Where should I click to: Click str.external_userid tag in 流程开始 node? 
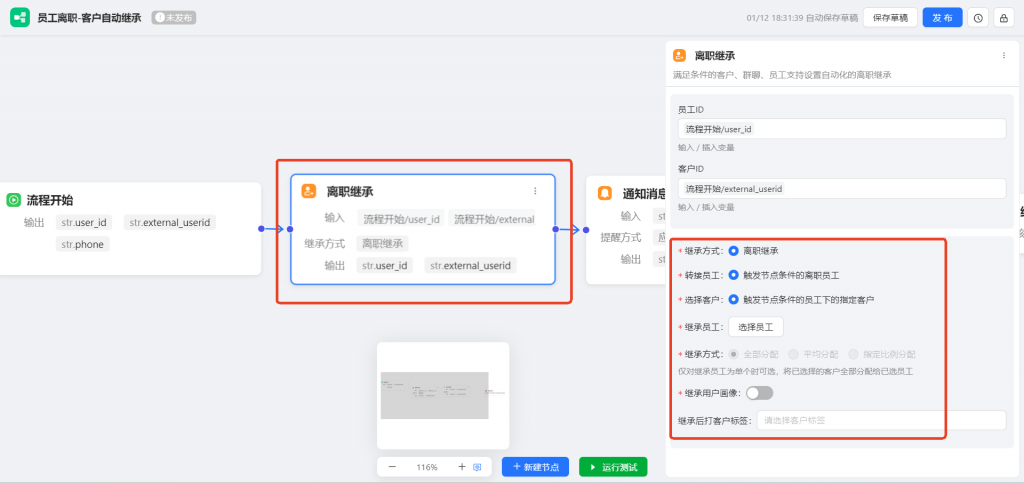pos(170,223)
